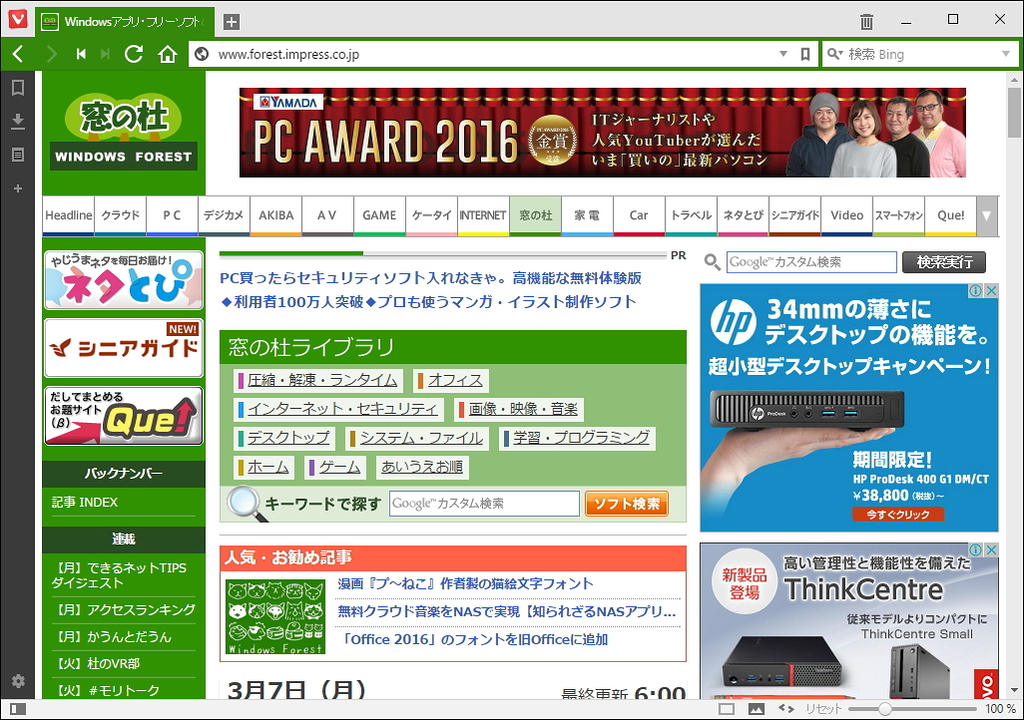
Task: Click the 検索実行 button
Action: point(944,262)
